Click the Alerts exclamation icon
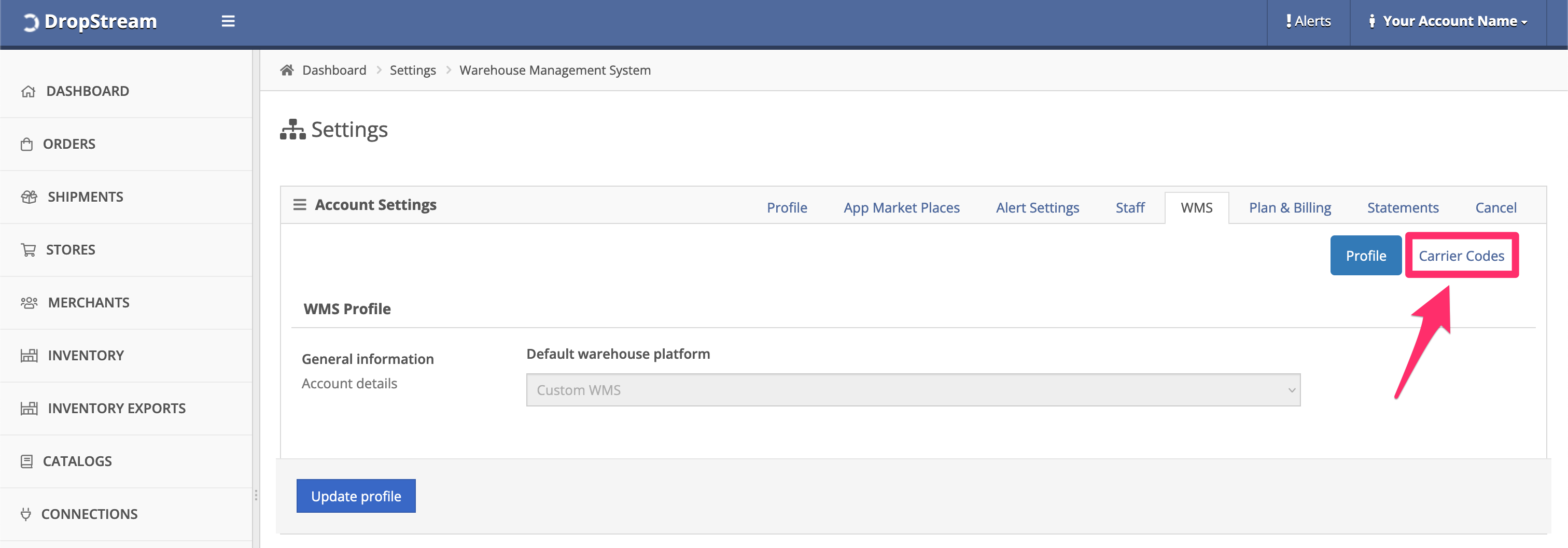Image resolution: width=1568 pixels, height=548 pixels. tap(1288, 21)
